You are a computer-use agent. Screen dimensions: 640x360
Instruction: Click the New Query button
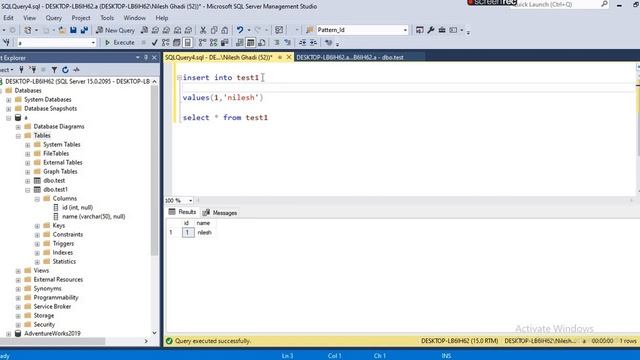point(115,30)
